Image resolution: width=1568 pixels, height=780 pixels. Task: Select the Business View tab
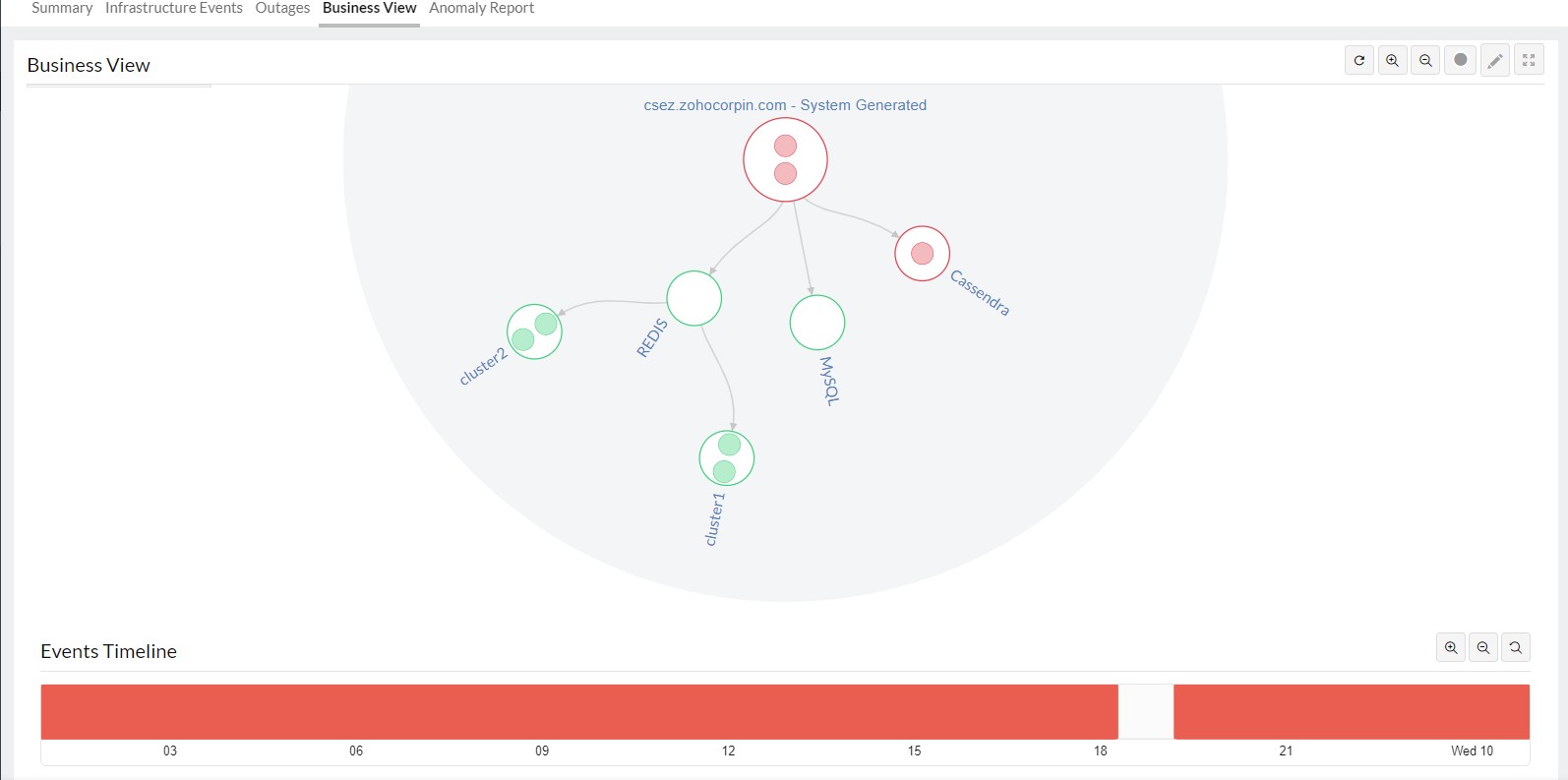370,8
